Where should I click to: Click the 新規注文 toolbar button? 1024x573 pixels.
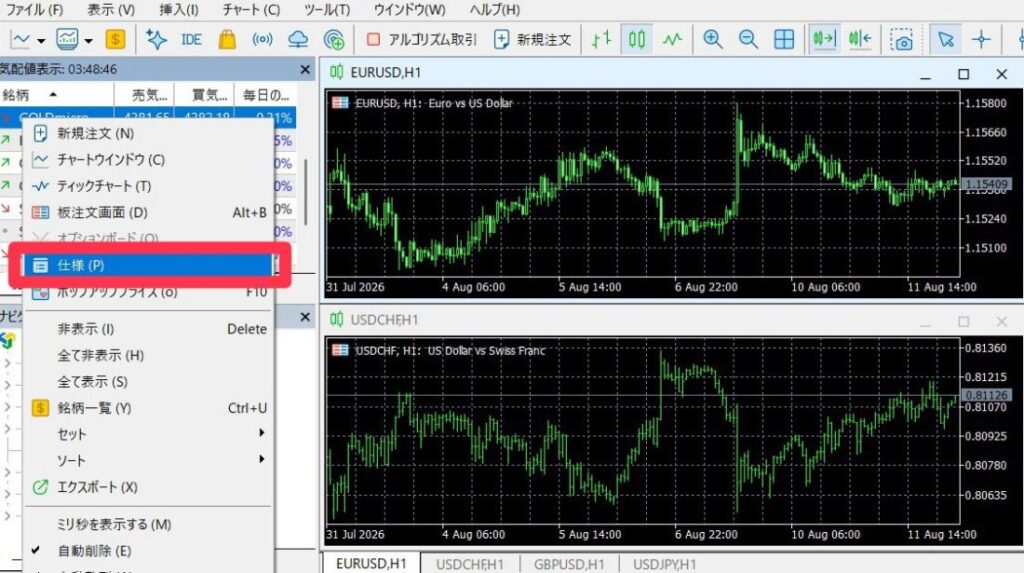(x=532, y=40)
